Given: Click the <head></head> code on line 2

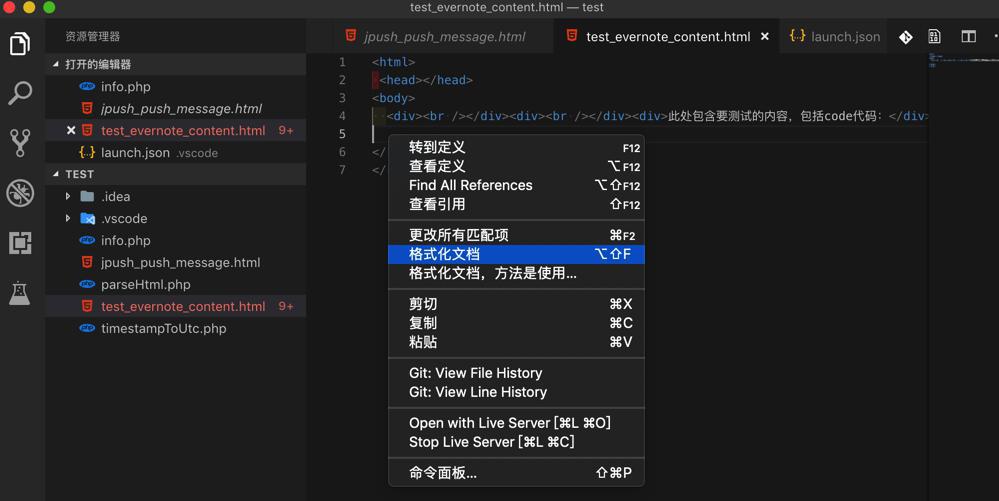Looking at the screenshot, I should (426, 80).
